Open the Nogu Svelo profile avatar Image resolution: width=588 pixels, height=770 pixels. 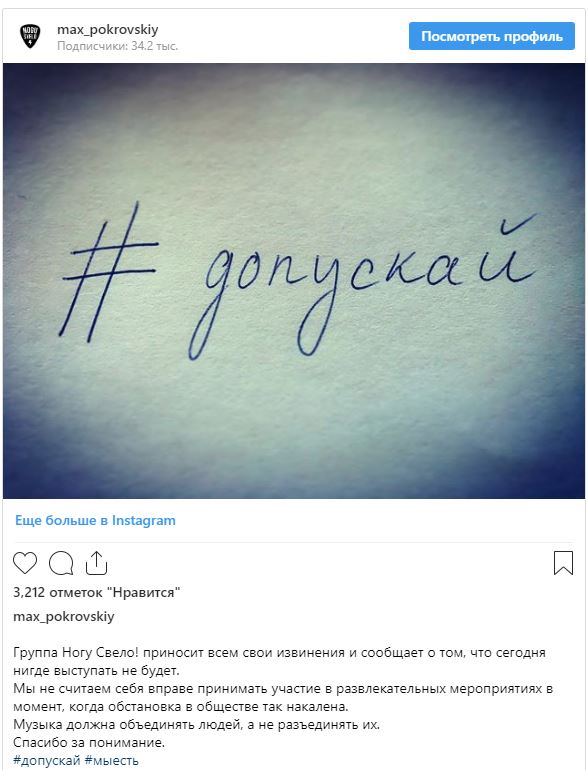[30, 37]
